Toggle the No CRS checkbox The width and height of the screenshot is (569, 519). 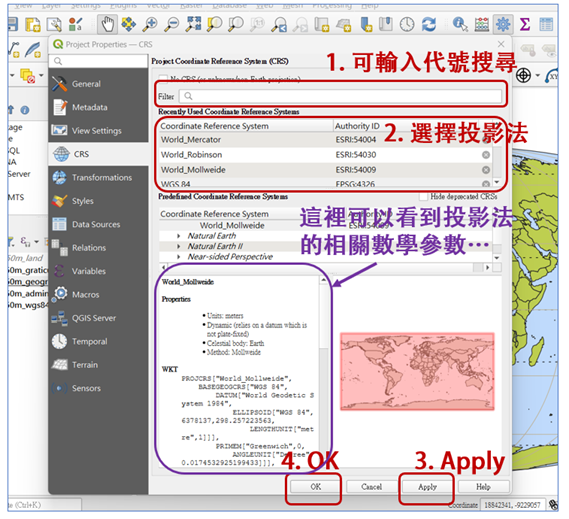pyautogui.click(x=163, y=79)
